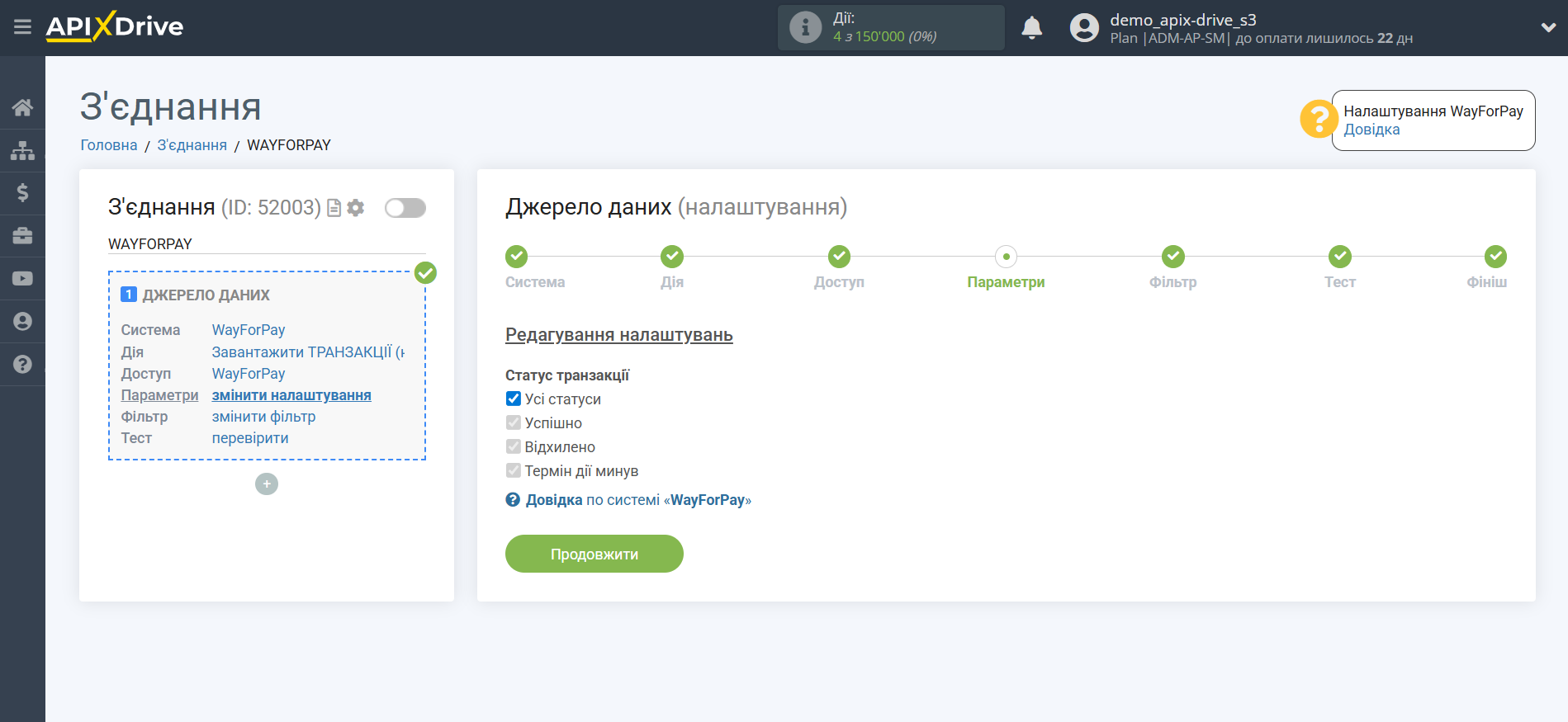Click the copy document icon near connection ID
1568x722 pixels.
tap(334, 208)
